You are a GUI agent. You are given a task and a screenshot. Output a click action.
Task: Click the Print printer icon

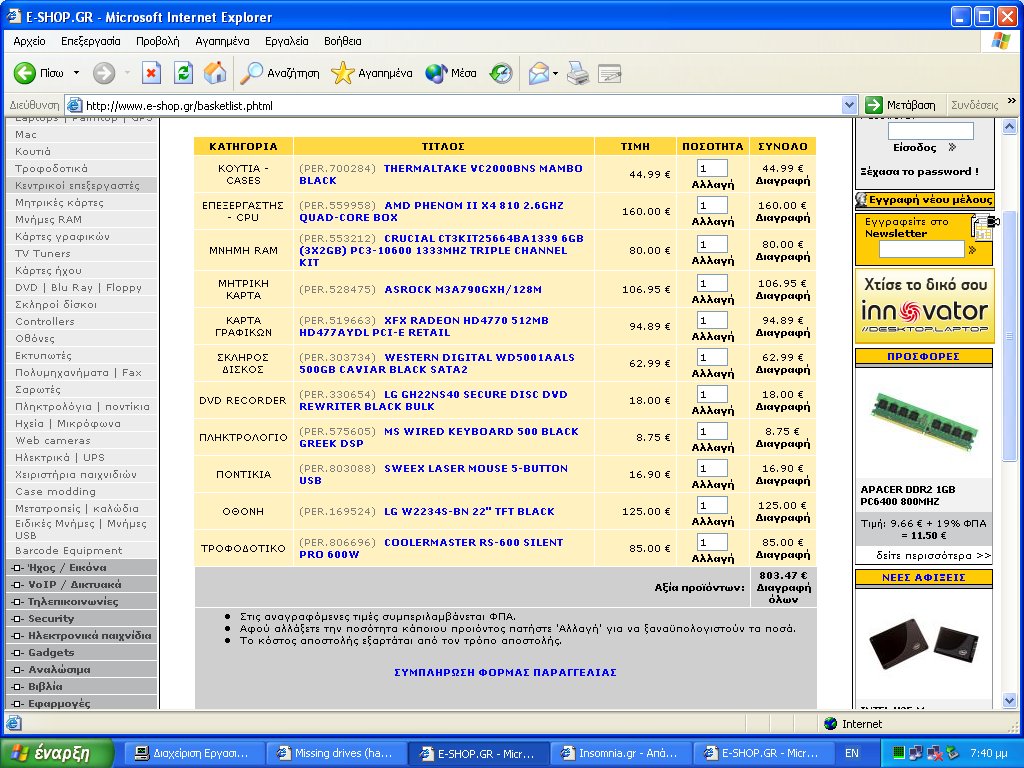pyautogui.click(x=577, y=73)
